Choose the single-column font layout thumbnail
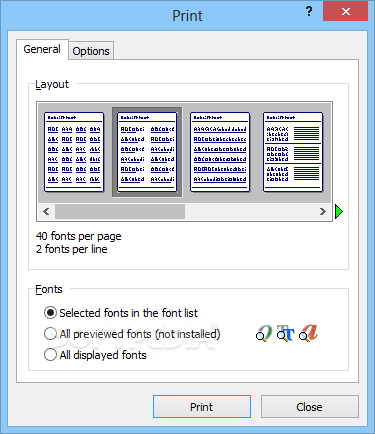Viewport: 375px width, 434px height. [x=220, y=152]
